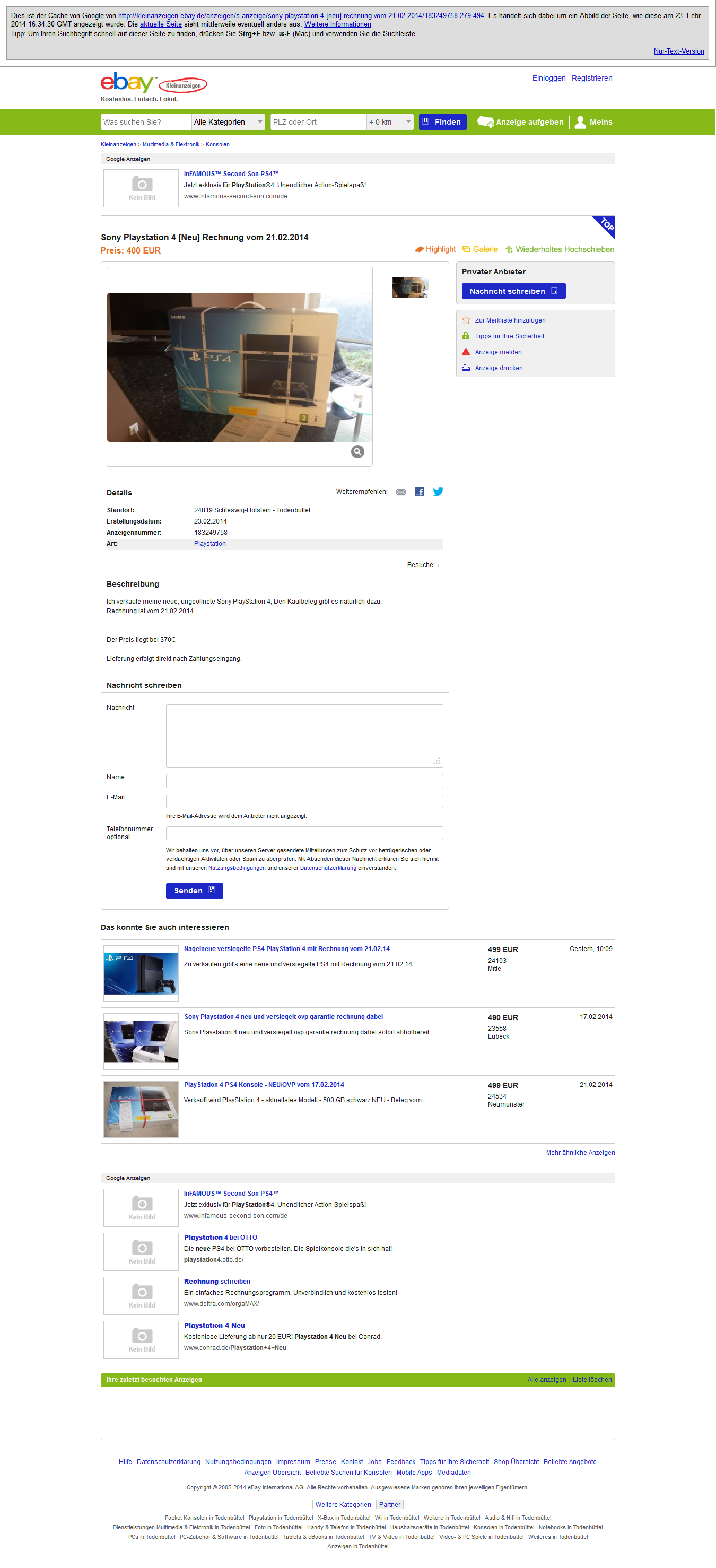Image resolution: width=716 pixels, height=1568 pixels.
Task: Open the Weitere Kategorien tab
Action: click(x=343, y=1505)
